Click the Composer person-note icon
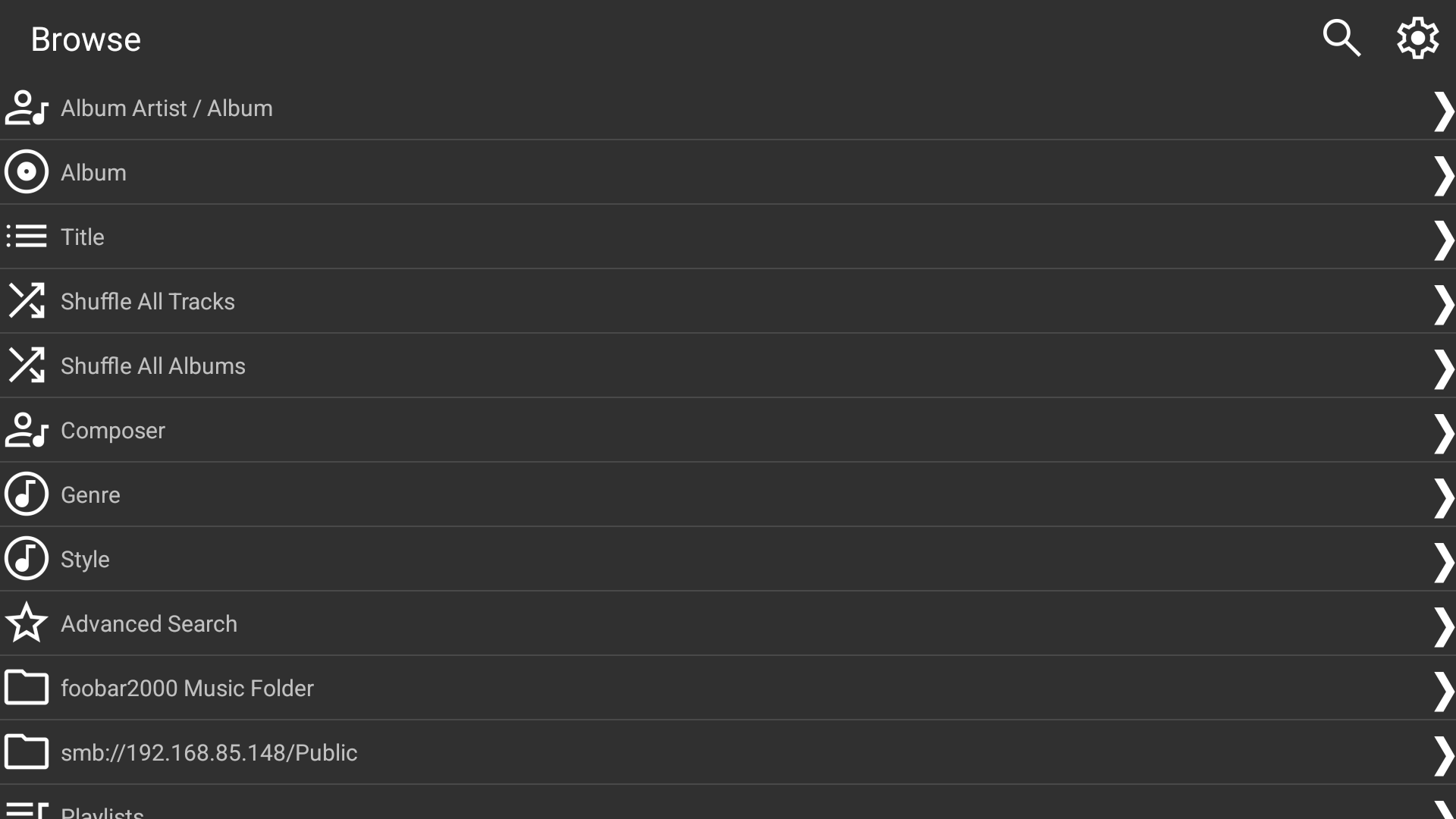This screenshot has width=1456, height=819. pos(27,430)
